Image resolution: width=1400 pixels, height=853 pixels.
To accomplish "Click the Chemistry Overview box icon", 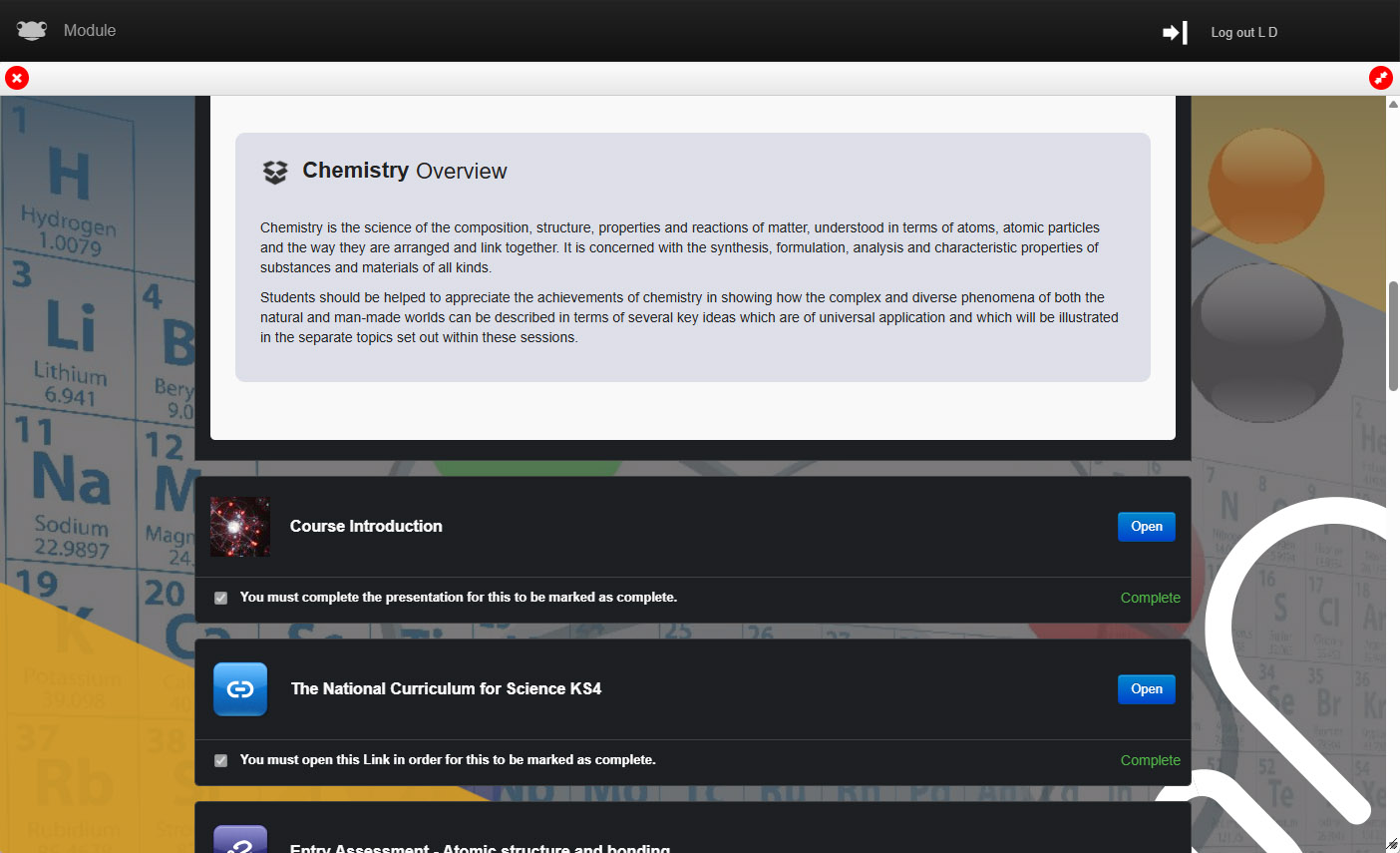I will pos(275,172).
